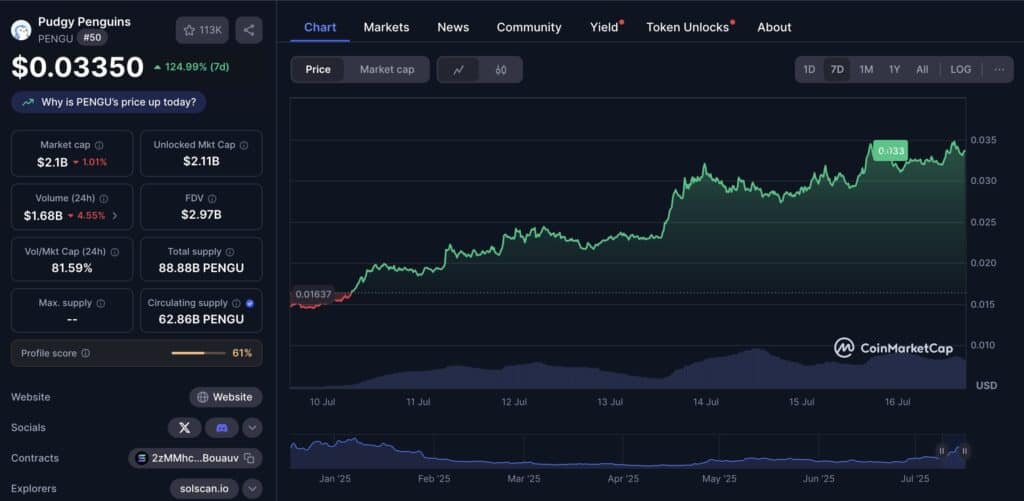Expand the Explorers dropdown chevron
This screenshot has width=1024, height=501.
point(253,489)
